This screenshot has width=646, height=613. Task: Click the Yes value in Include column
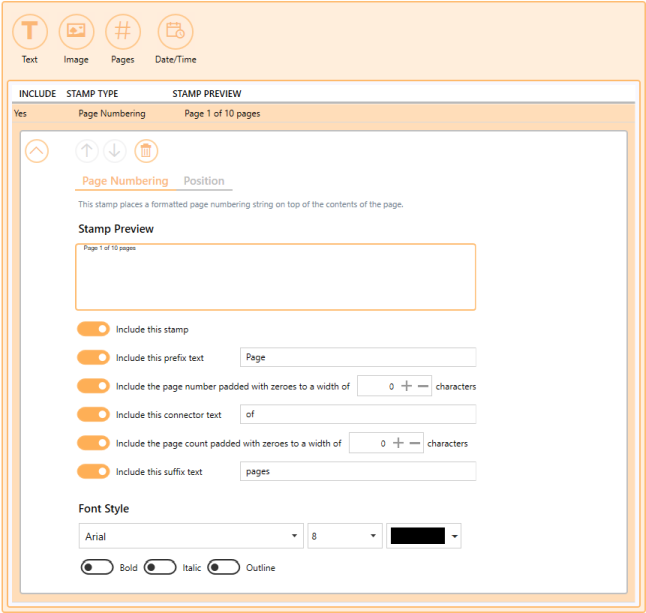(x=20, y=113)
